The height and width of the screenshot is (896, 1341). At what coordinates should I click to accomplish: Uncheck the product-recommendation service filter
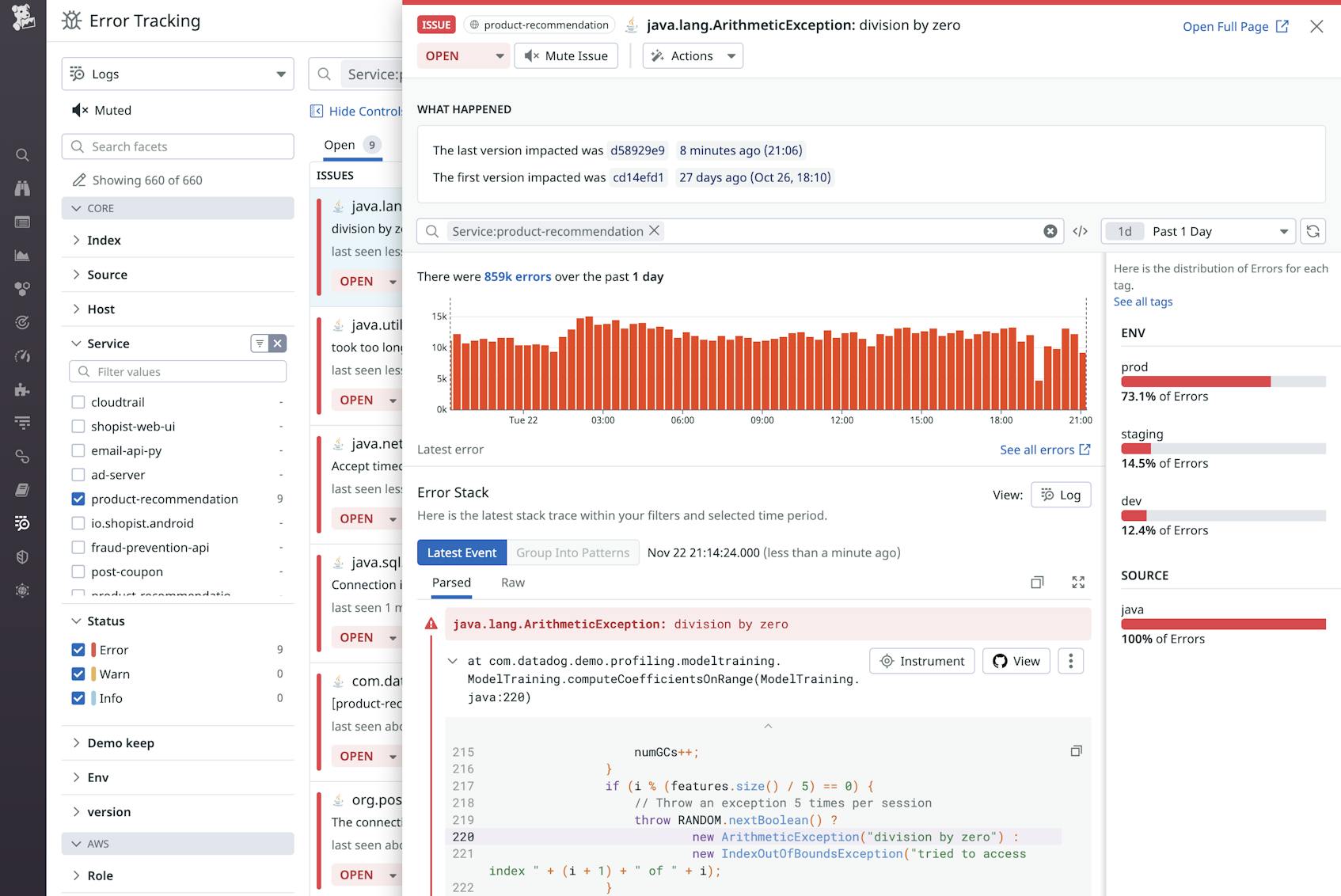(78, 499)
